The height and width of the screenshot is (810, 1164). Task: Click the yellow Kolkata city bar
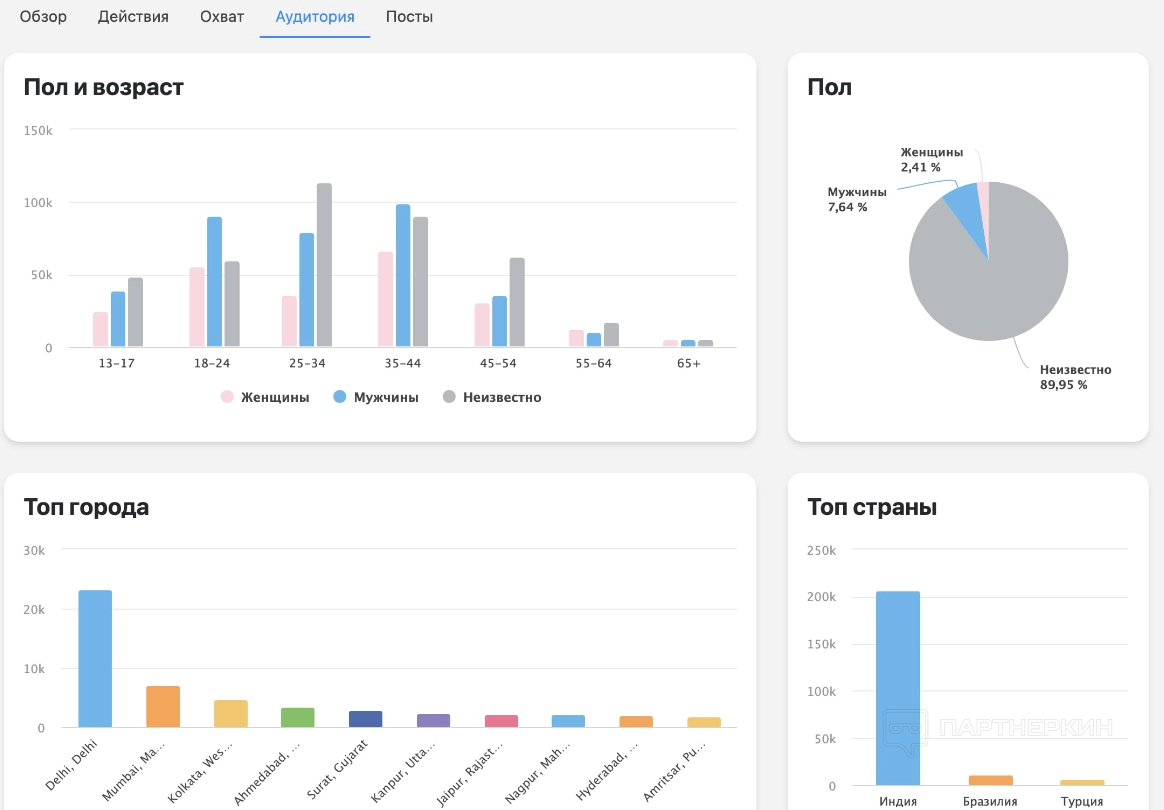pos(231,713)
